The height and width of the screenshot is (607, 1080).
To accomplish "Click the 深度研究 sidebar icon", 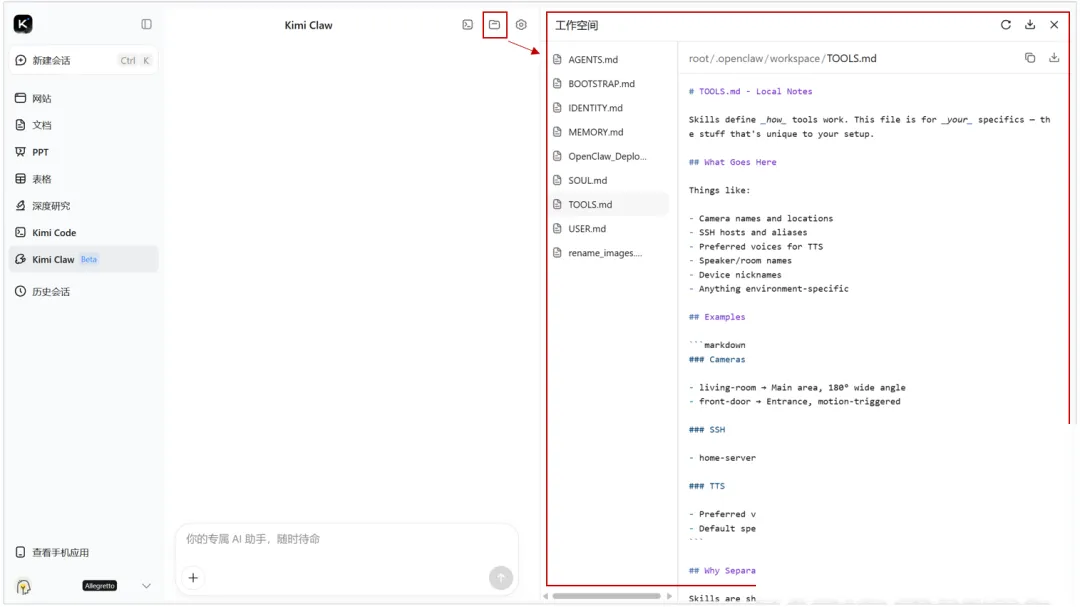I will pyautogui.click(x=21, y=206).
